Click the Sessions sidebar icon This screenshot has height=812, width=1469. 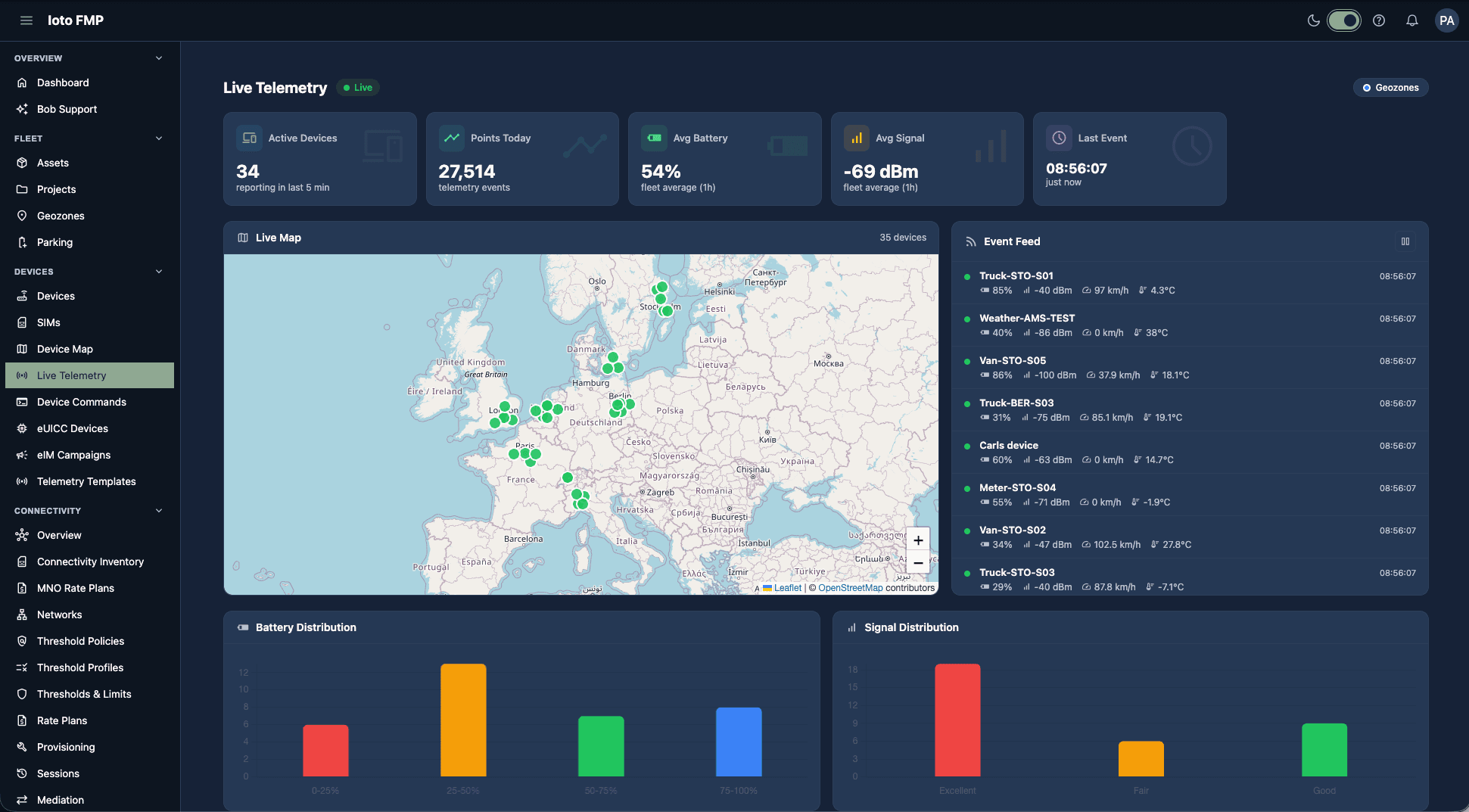pyautogui.click(x=22, y=773)
